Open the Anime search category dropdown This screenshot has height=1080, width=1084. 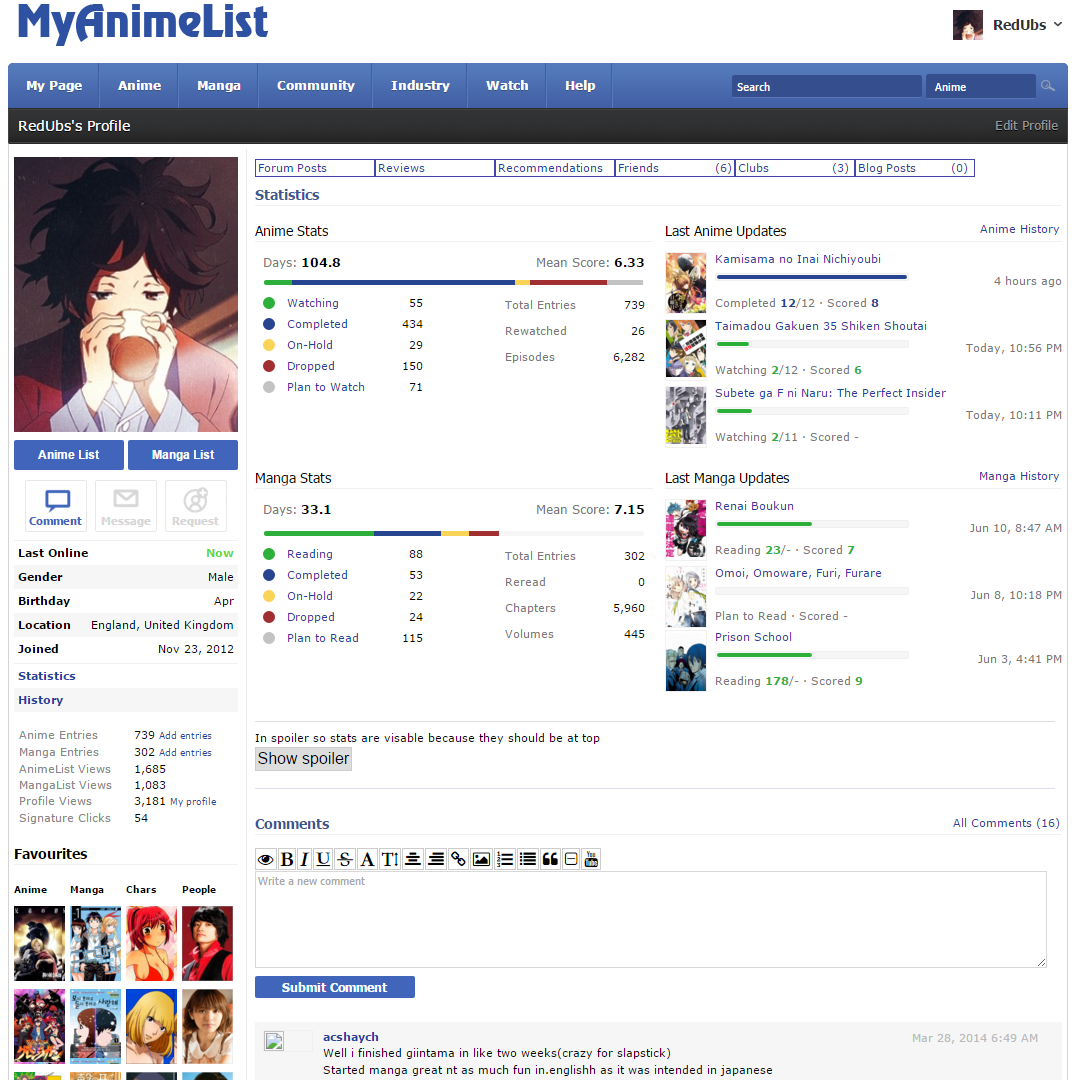click(x=980, y=87)
